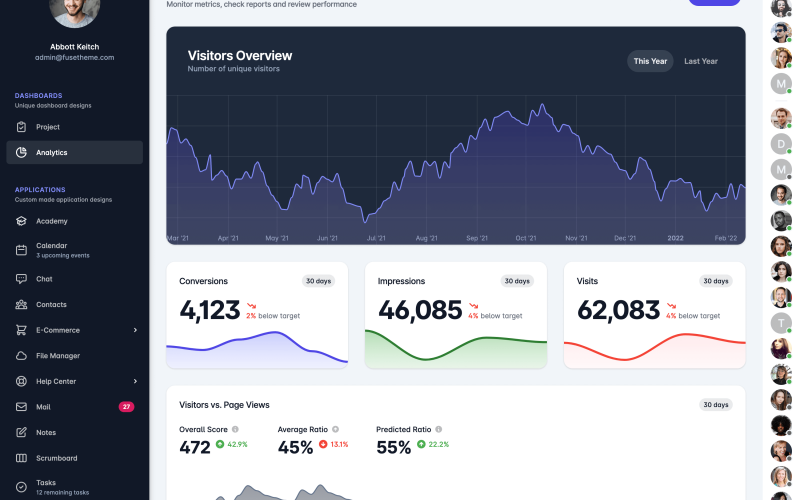Click the Impressions downward trend icon
This screenshot has width=800, height=500.
[x=473, y=306]
